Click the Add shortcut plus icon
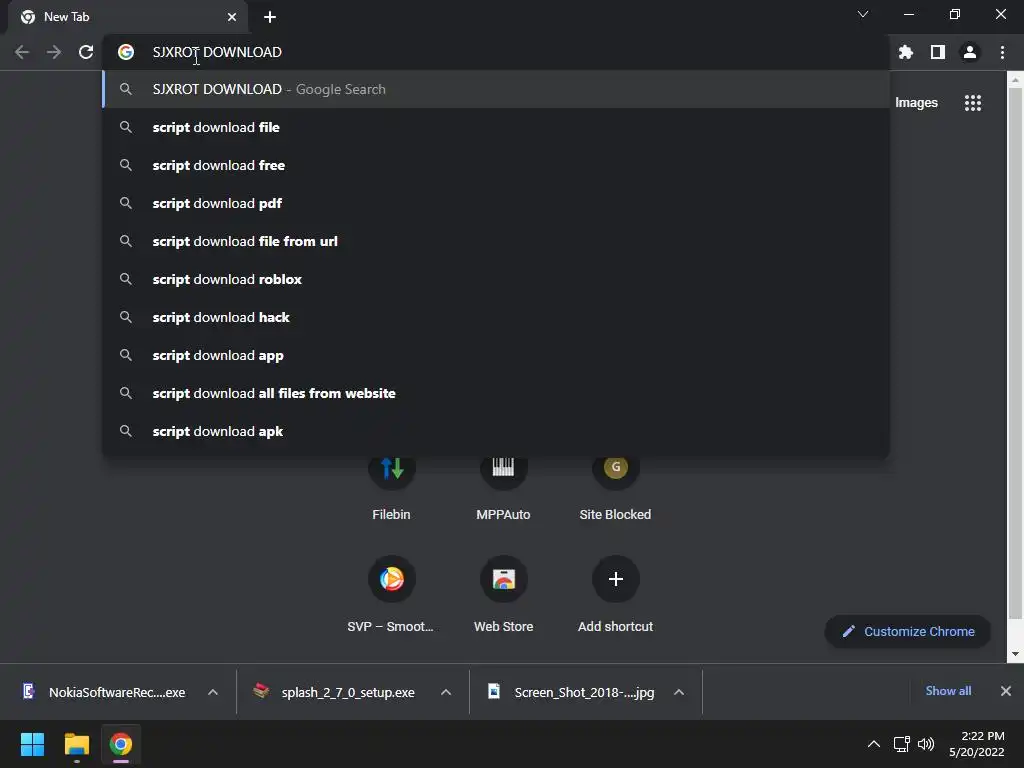Viewport: 1024px width, 768px height. click(615, 579)
